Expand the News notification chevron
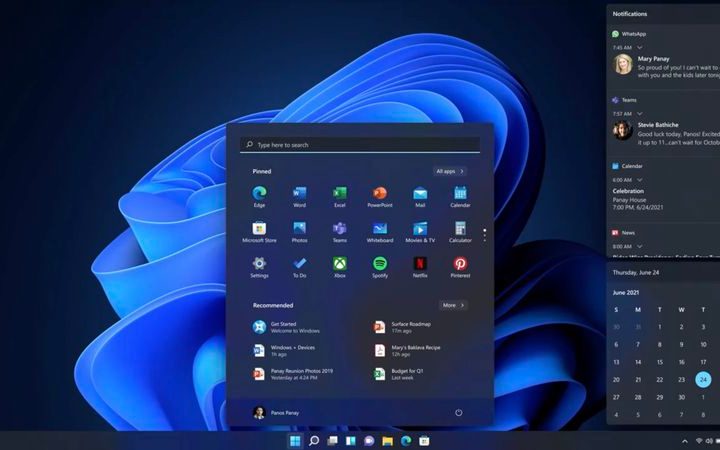720x450 pixels. click(x=639, y=246)
